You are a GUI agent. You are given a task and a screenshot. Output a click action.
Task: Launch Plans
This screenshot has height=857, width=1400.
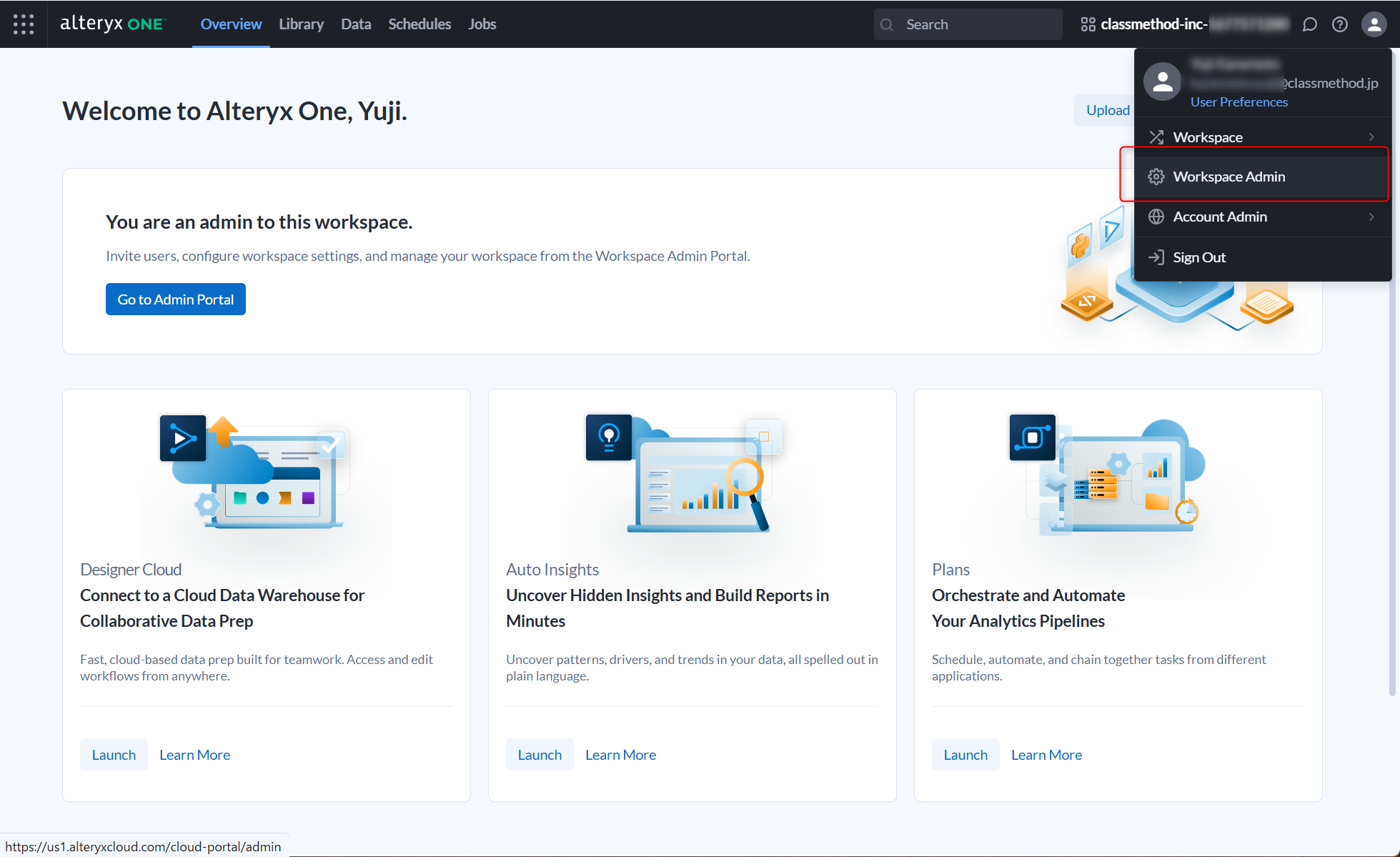coord(965,755)
